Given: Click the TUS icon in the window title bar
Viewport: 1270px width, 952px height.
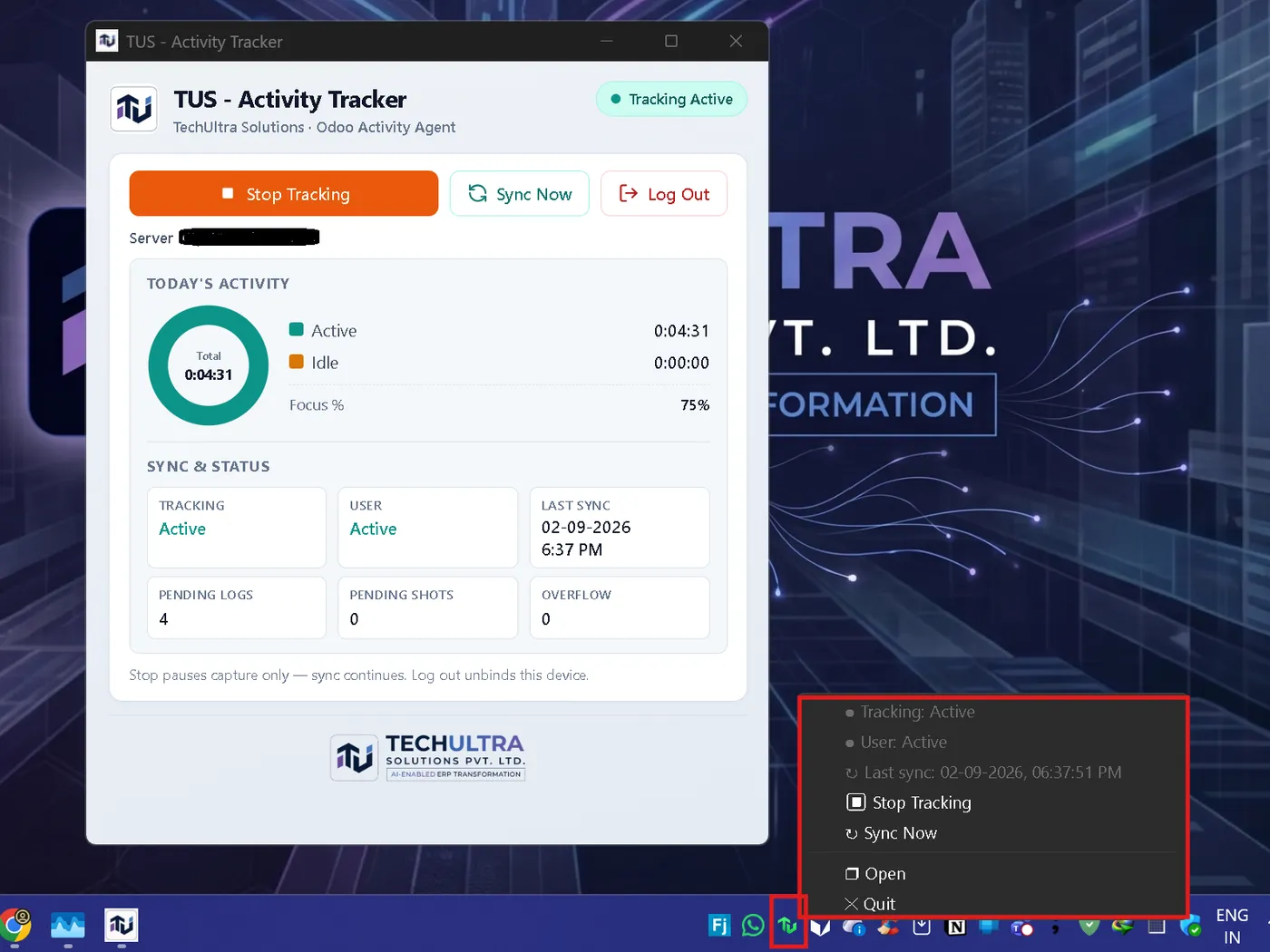Looking at the screenshot, I should [x=107, y=41].
